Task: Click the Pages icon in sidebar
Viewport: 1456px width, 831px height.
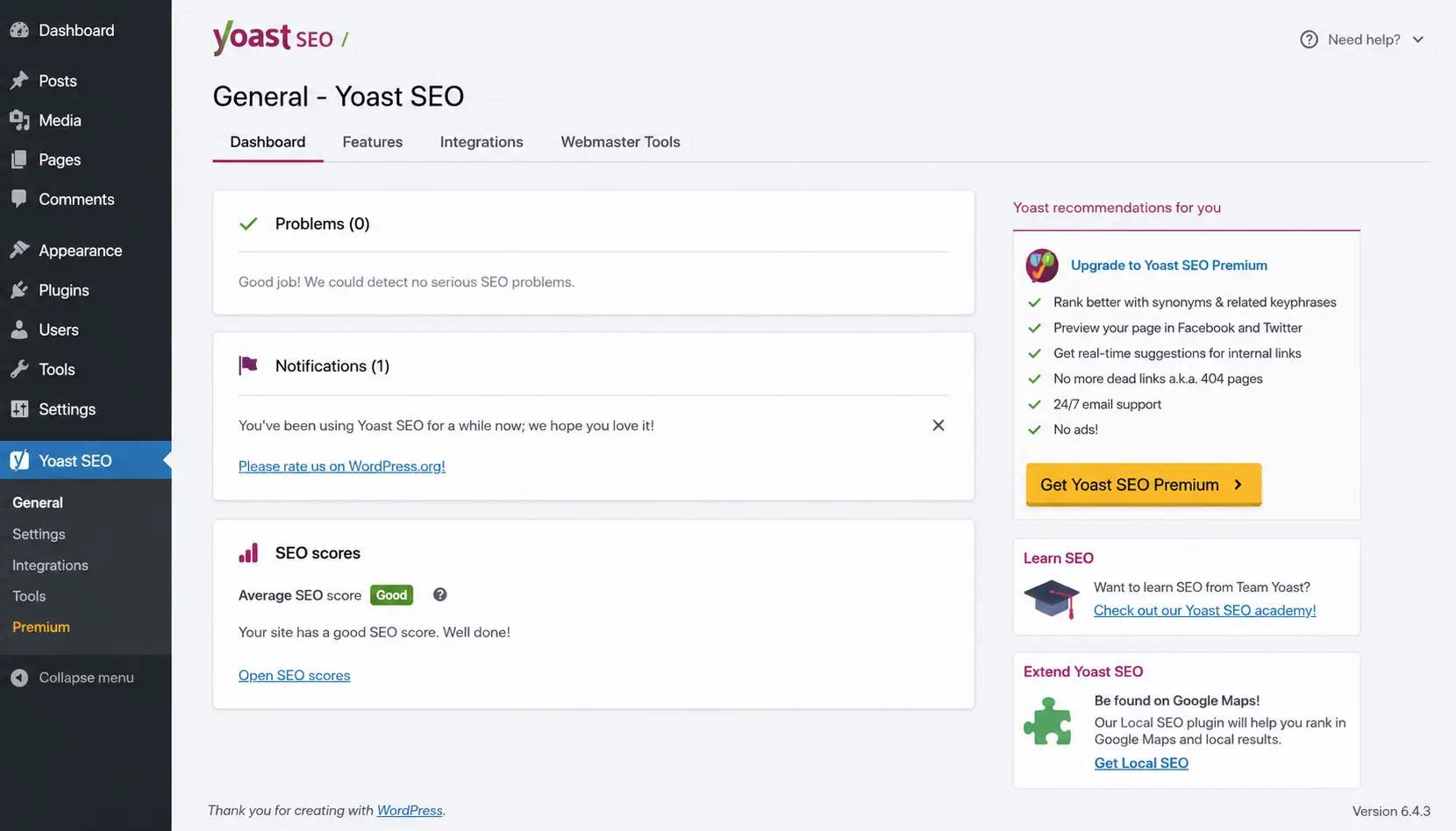Action: click(19, 160)
